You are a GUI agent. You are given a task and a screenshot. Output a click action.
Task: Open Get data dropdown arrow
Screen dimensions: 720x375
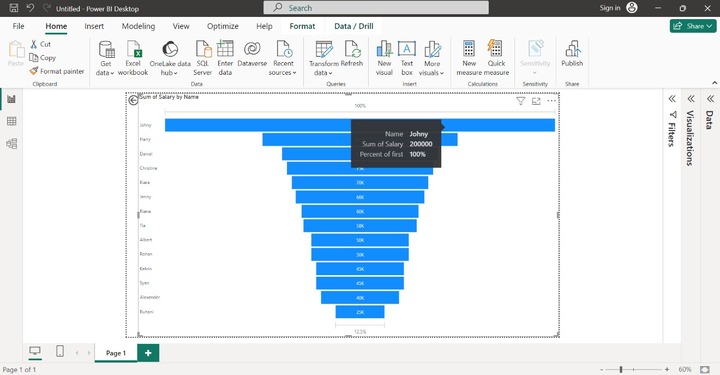[x=112, y=73]
